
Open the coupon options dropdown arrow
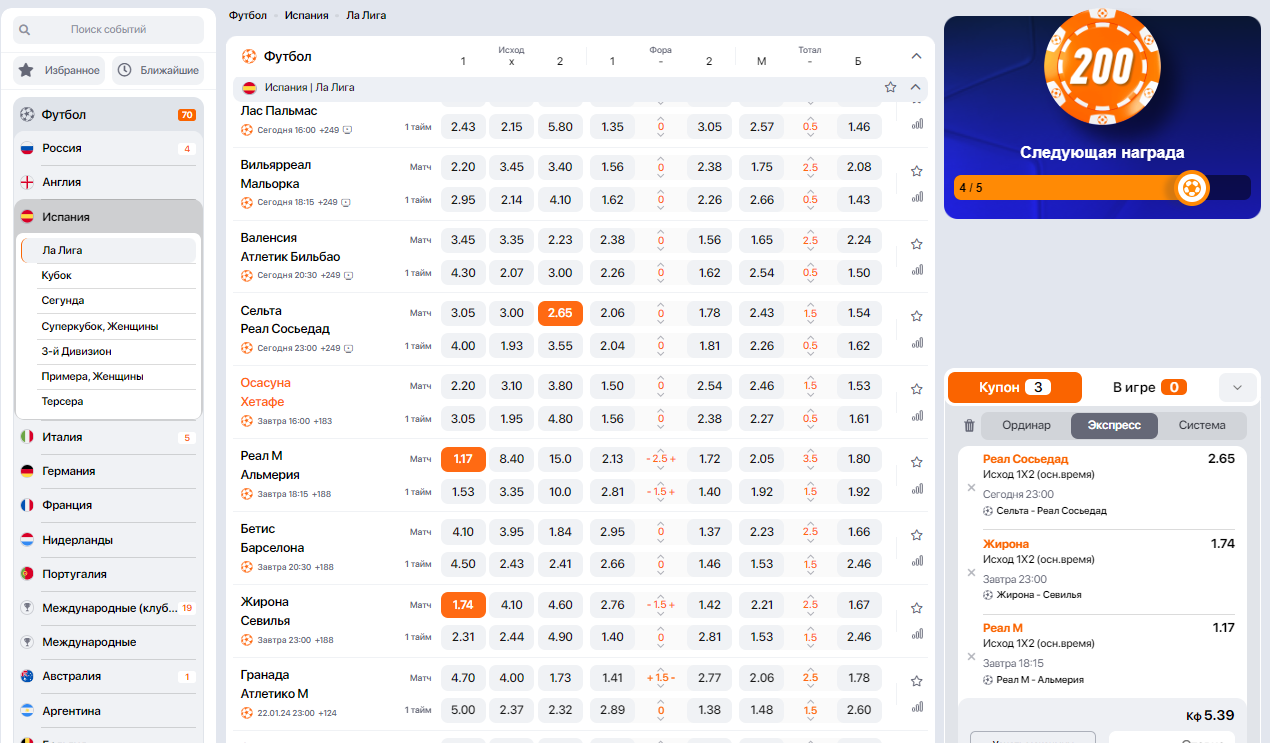[x=1237, y=388]
